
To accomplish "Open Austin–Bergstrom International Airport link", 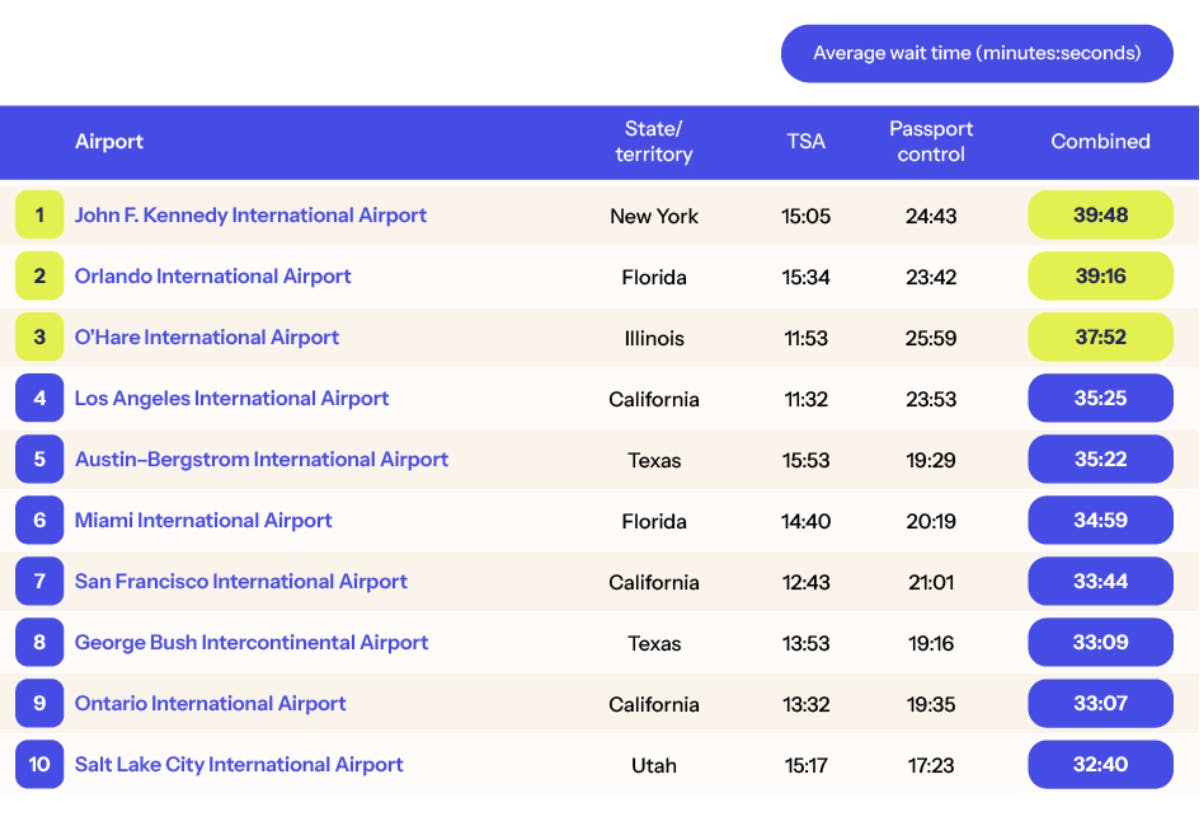I will click(261, 459).
